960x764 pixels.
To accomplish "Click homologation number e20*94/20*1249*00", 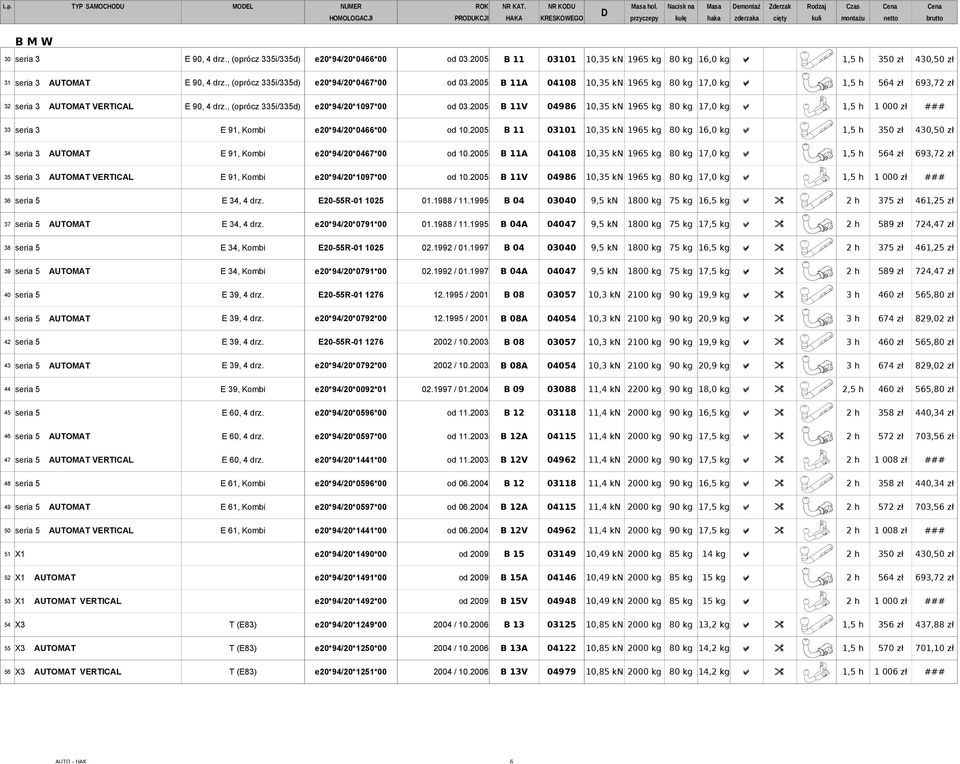I will pyautogui.click(x=351, y=625).
